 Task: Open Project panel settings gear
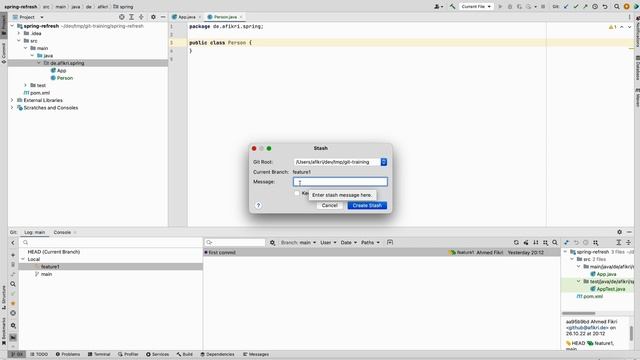coord(153,17)
